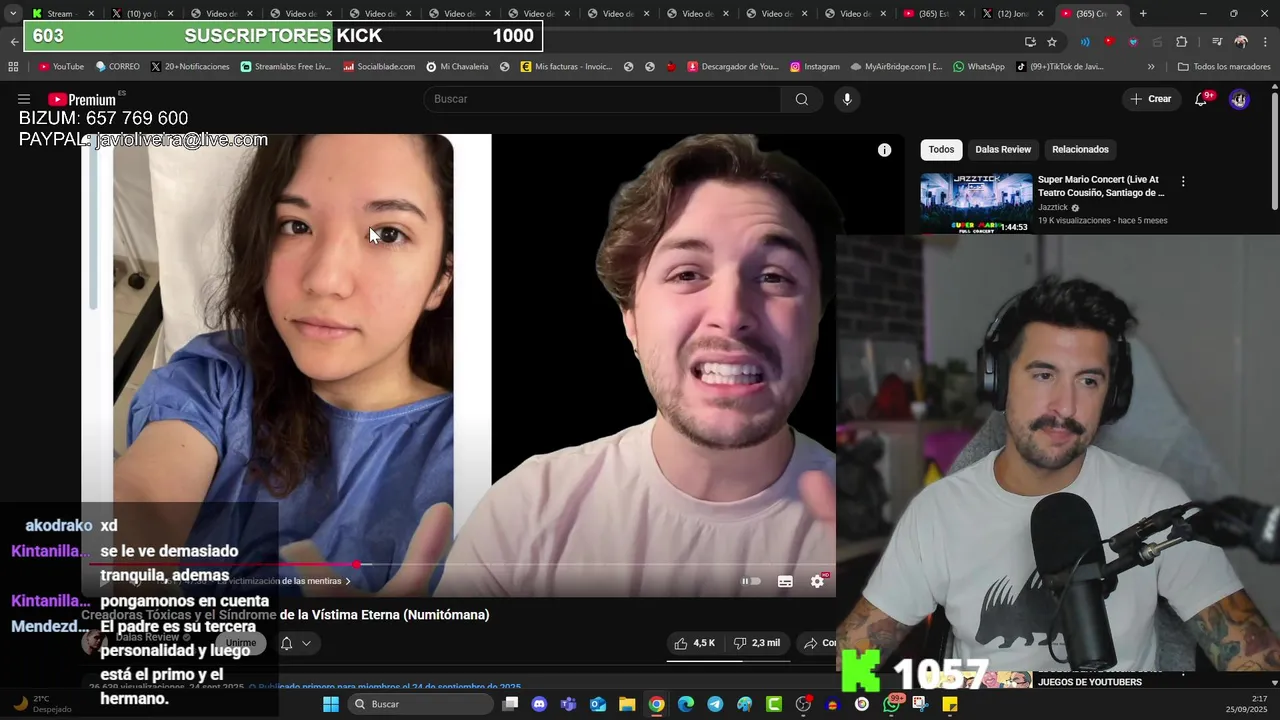Open the YouTube hamburger guide menu

24,99
